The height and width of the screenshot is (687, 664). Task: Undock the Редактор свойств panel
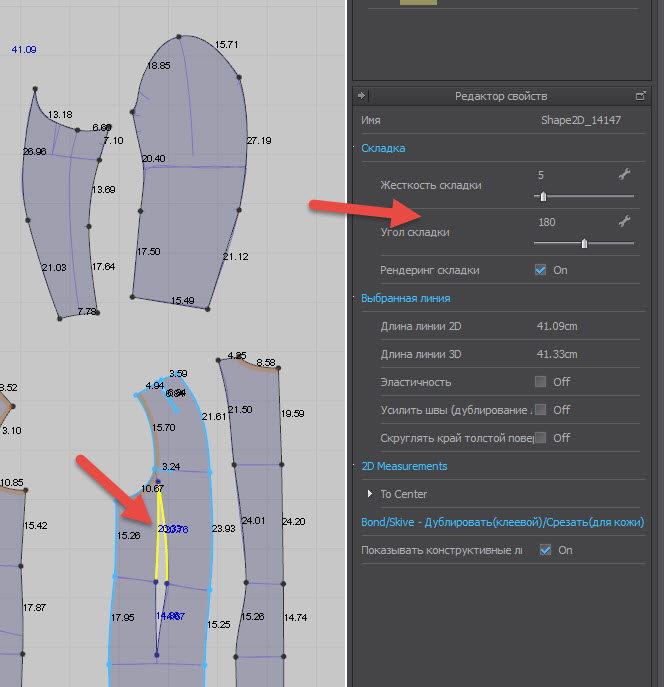(641, 96)
